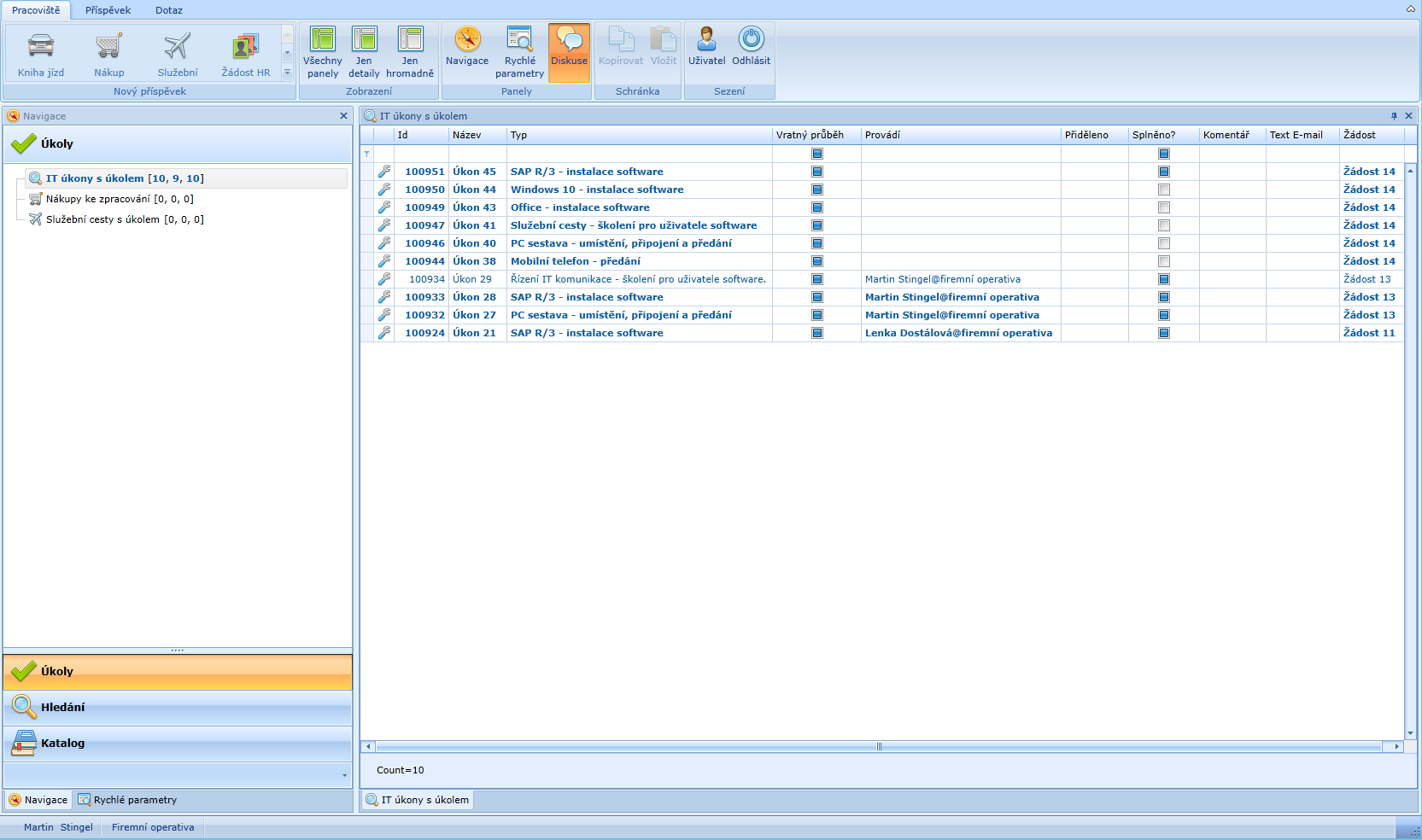
Task: Check Splněno for Mobilní telefon row
Action: (x=1163, y=261)
